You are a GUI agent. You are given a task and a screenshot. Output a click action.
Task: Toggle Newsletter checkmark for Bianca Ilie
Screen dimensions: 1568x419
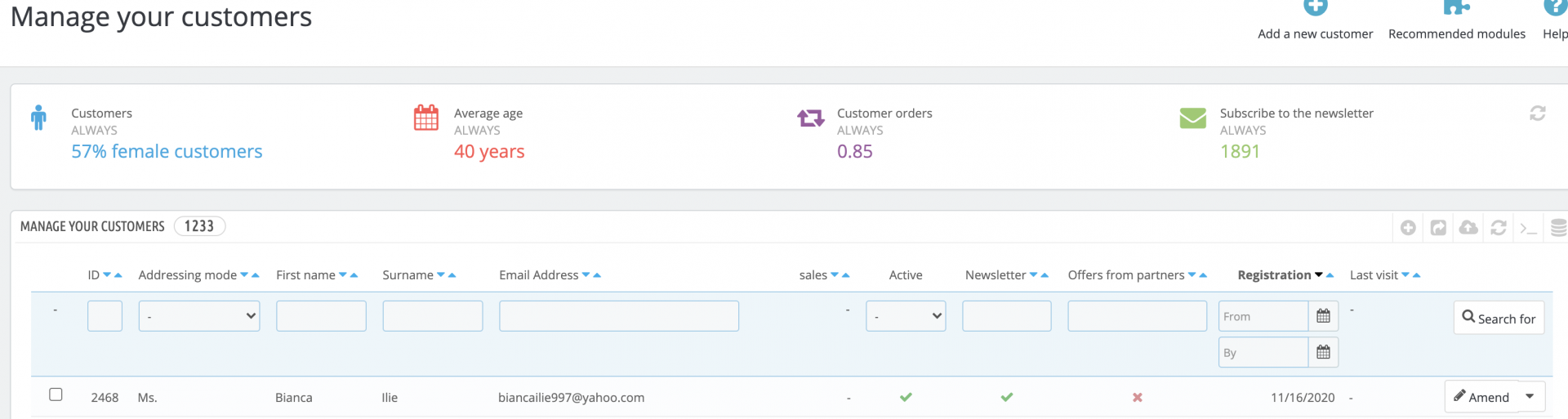(1006, 398)
